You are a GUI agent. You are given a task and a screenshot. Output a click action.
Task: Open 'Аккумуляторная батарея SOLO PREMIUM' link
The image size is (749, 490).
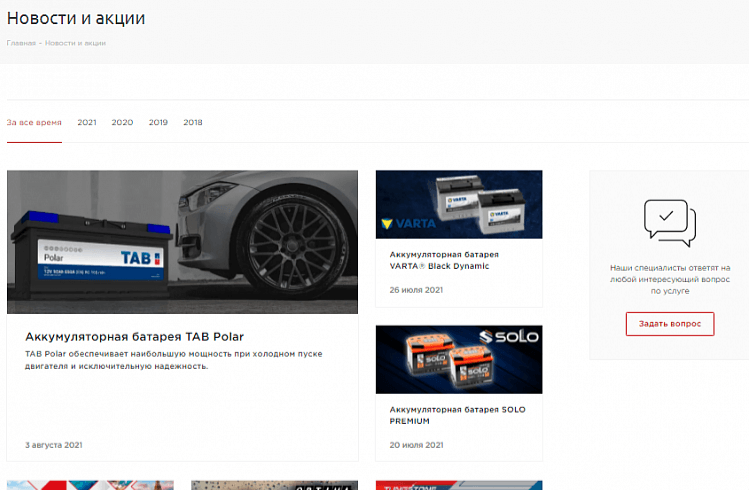coord(457,415)
